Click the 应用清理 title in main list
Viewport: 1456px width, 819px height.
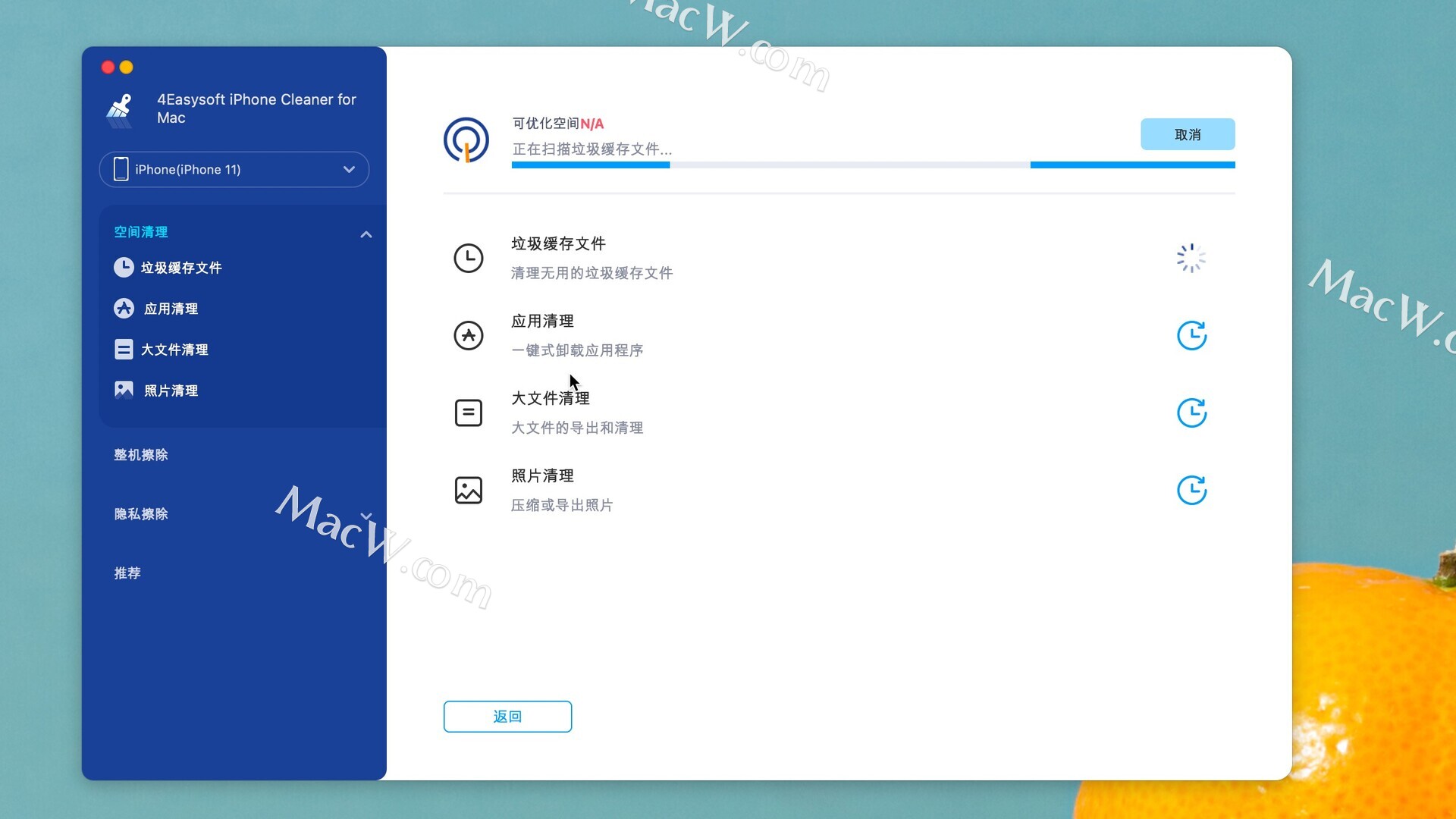tap(542, 322)
